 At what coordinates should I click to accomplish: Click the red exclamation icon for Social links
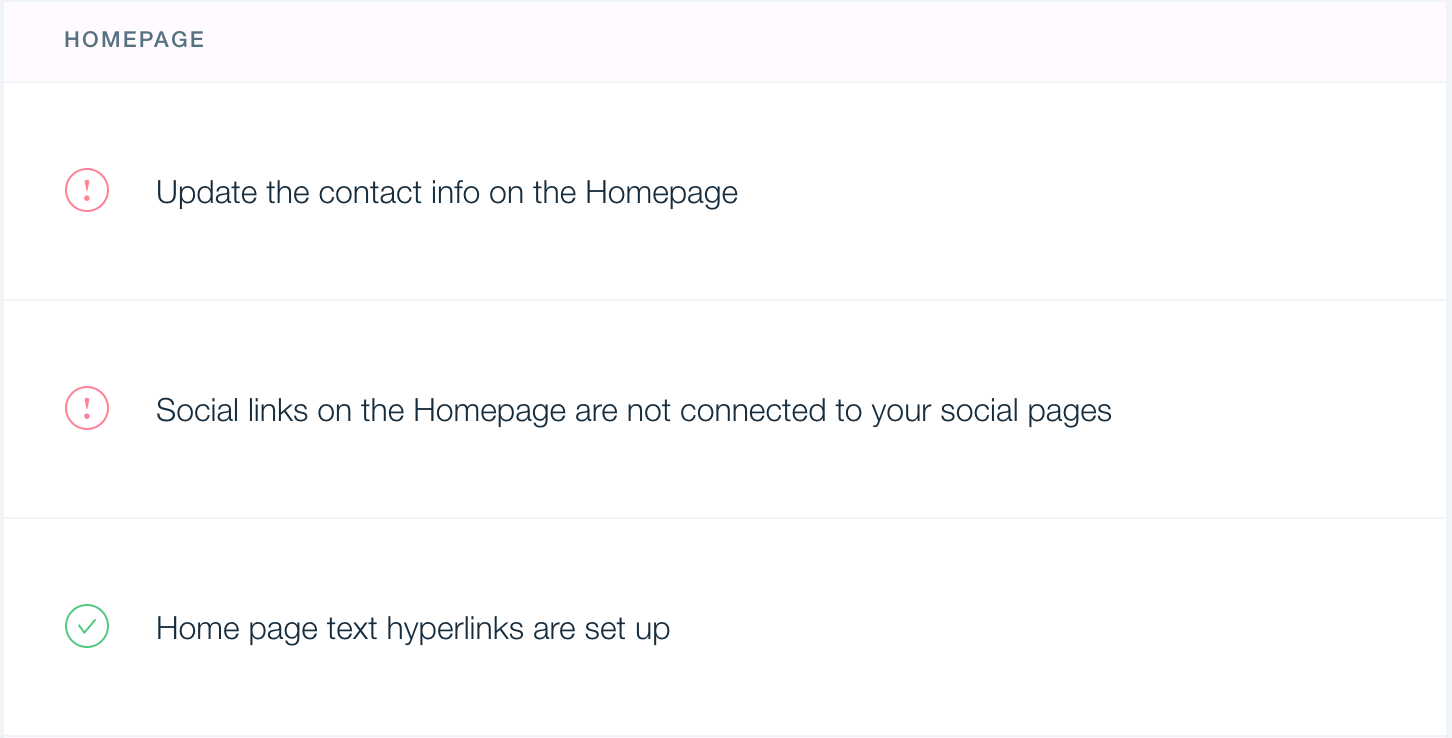tap(87, 408)
